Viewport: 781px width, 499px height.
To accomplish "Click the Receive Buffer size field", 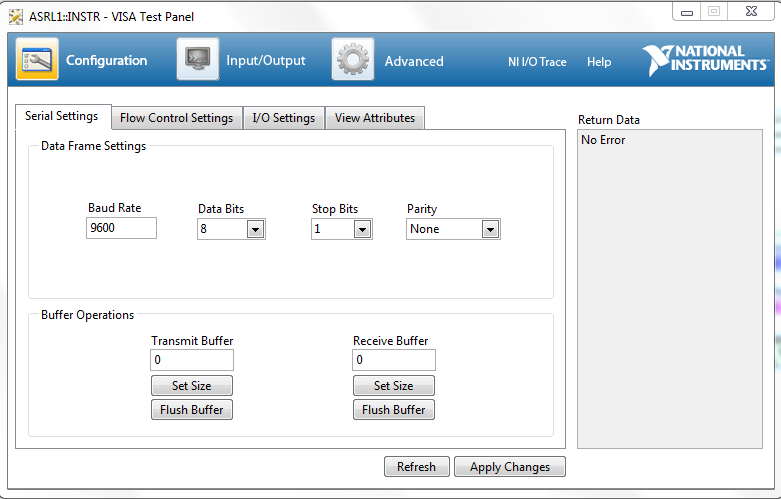I will click(394, 360).
